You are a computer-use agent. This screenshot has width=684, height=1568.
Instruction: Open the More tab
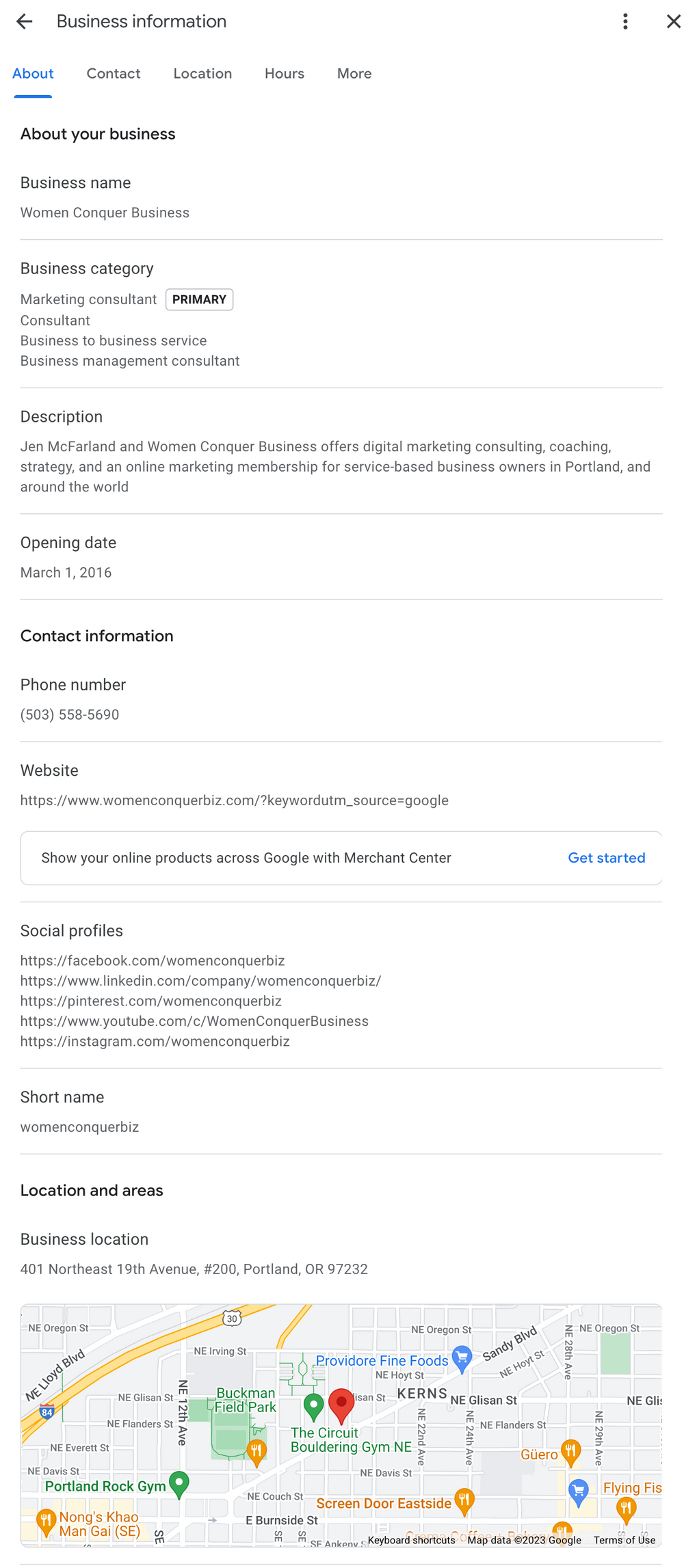tap(354, 73)
